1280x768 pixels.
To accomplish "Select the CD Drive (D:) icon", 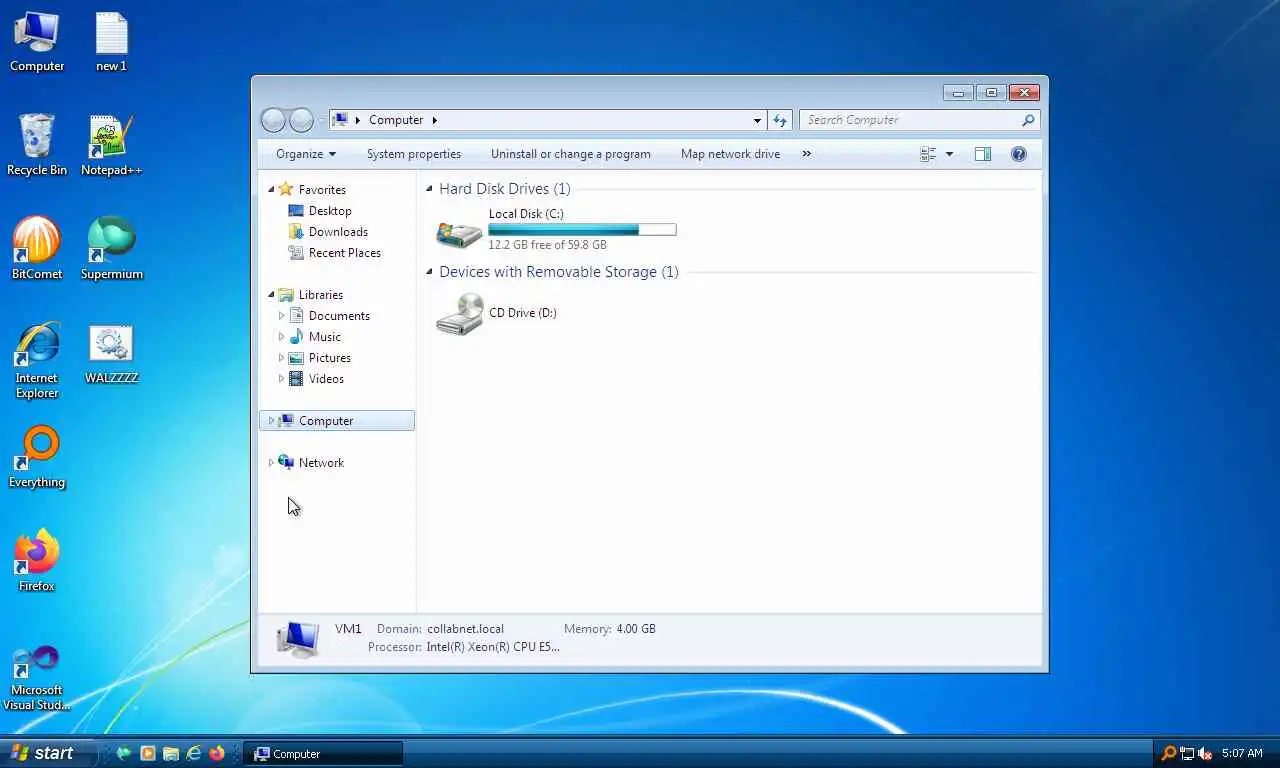I will coord(460,314).
